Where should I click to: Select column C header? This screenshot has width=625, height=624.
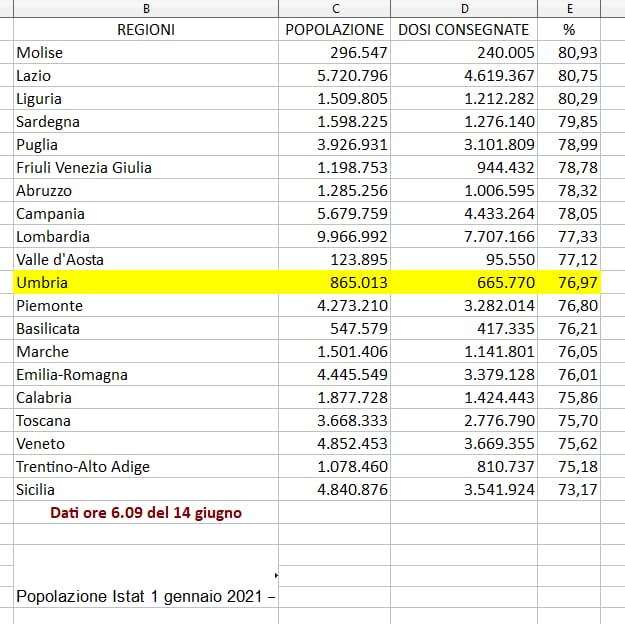pos(334,9)
